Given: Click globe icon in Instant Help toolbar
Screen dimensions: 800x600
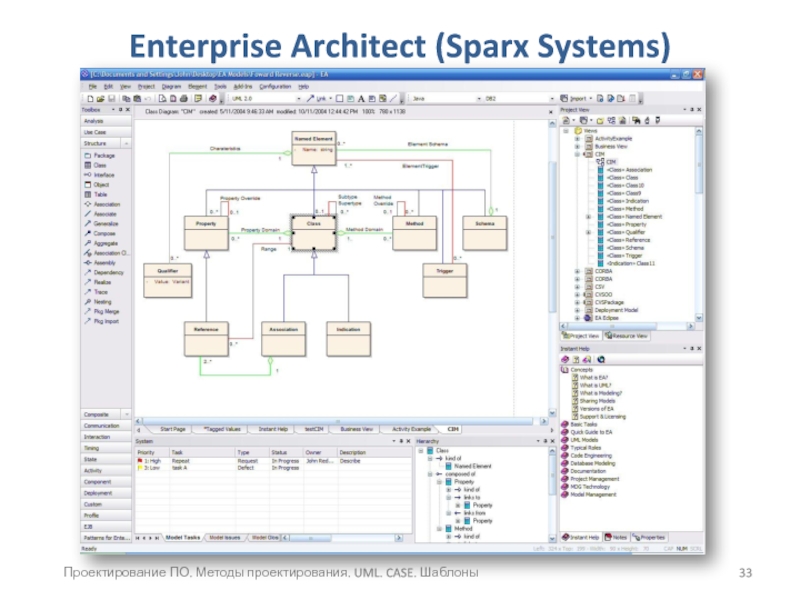Looking at the screenshot, I should click(601, 360).
